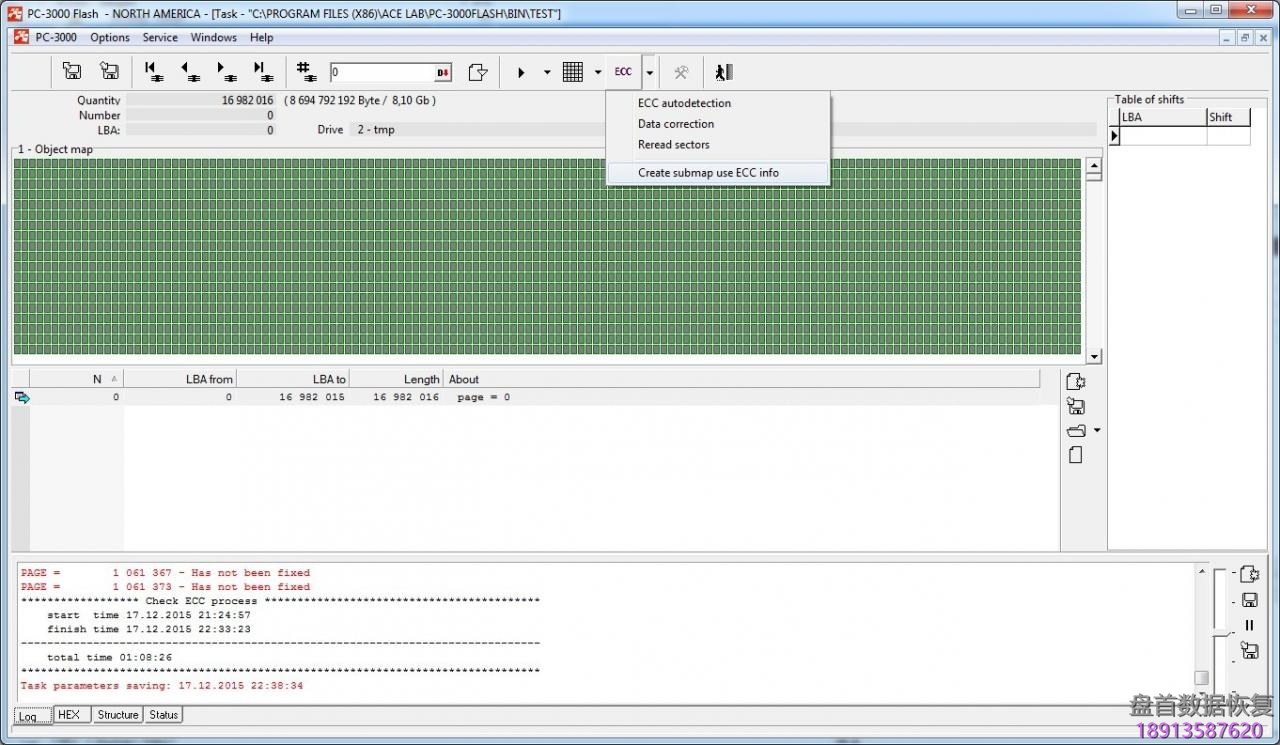1280x745 pixels.
Task: Jump to first position toolbar icon
Action: pos(153,72)
